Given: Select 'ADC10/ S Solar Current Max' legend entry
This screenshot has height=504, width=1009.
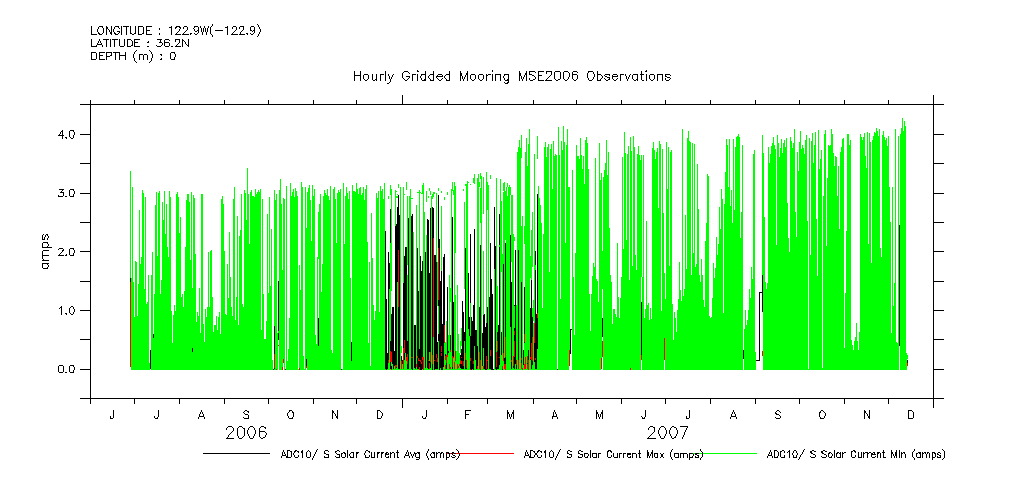Looking at the screenshot, I should (x=613, y=454).
